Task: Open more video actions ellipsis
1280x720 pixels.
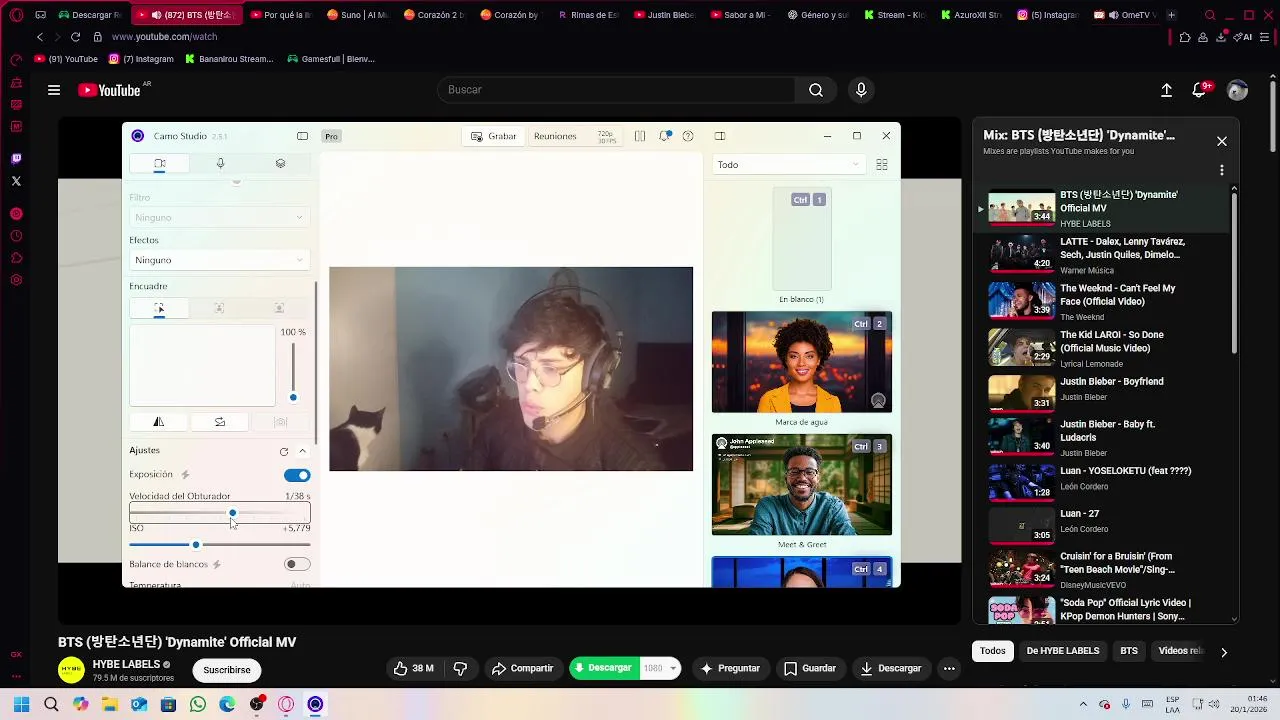Action: [949, 668]
